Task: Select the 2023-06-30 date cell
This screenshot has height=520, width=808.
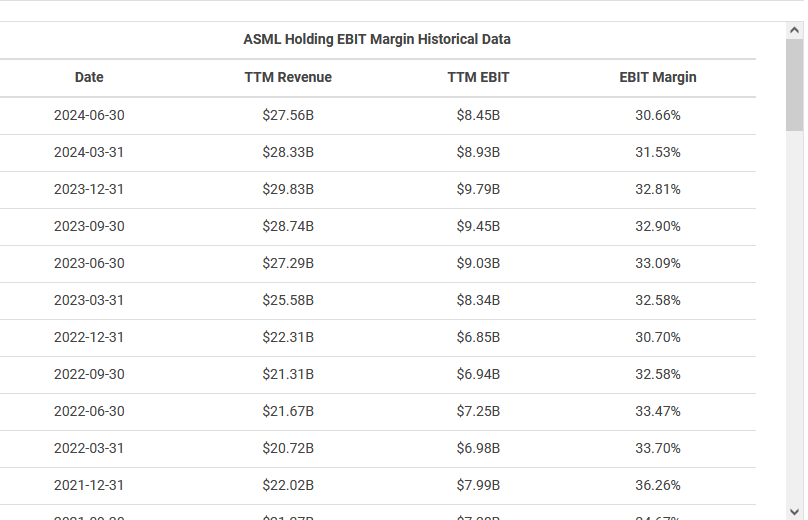Action: click(89, 263)
